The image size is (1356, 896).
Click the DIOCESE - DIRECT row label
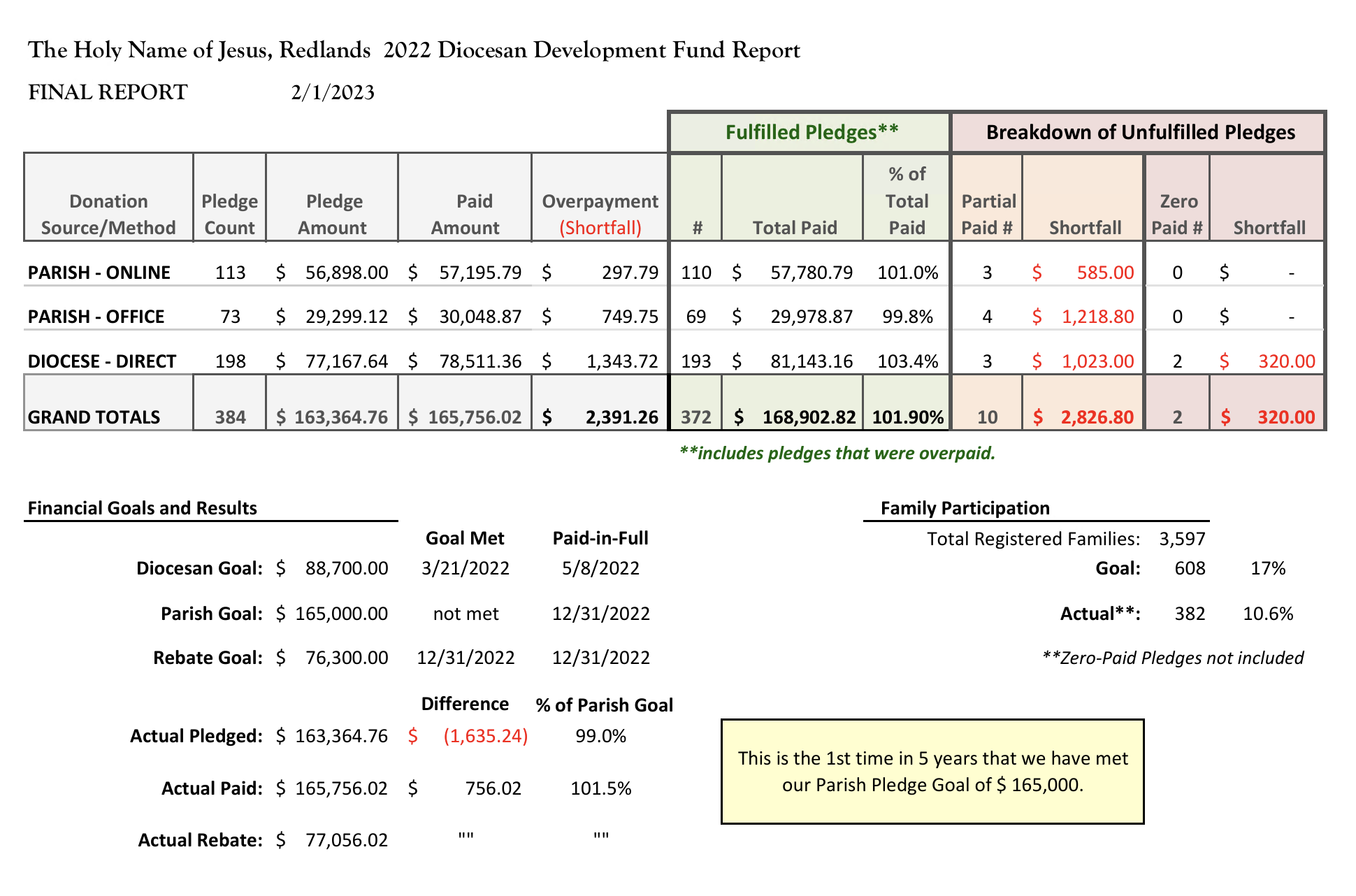101,361
